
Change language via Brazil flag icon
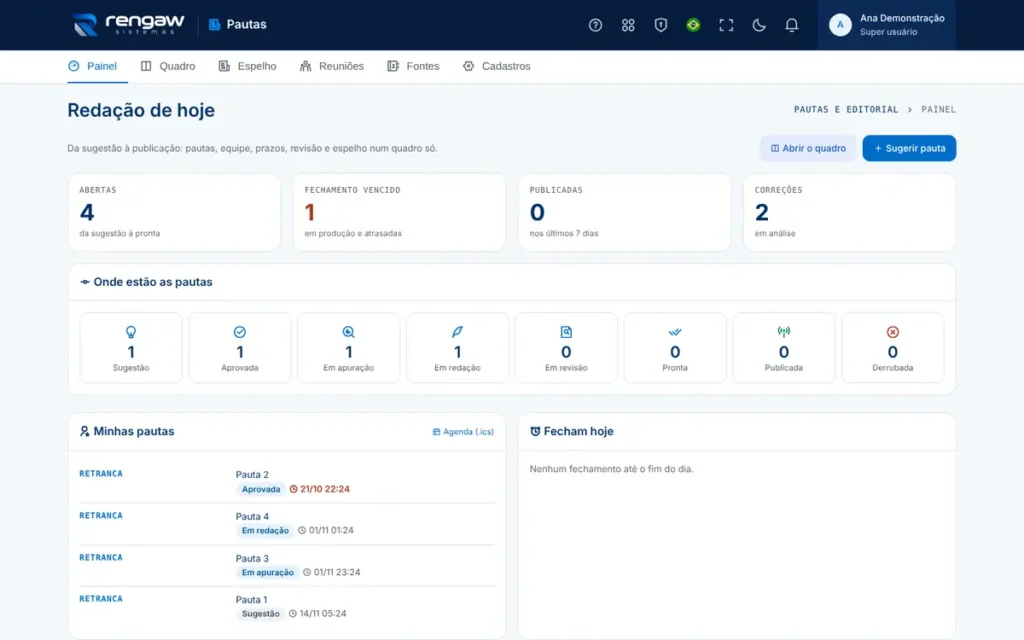693,25
